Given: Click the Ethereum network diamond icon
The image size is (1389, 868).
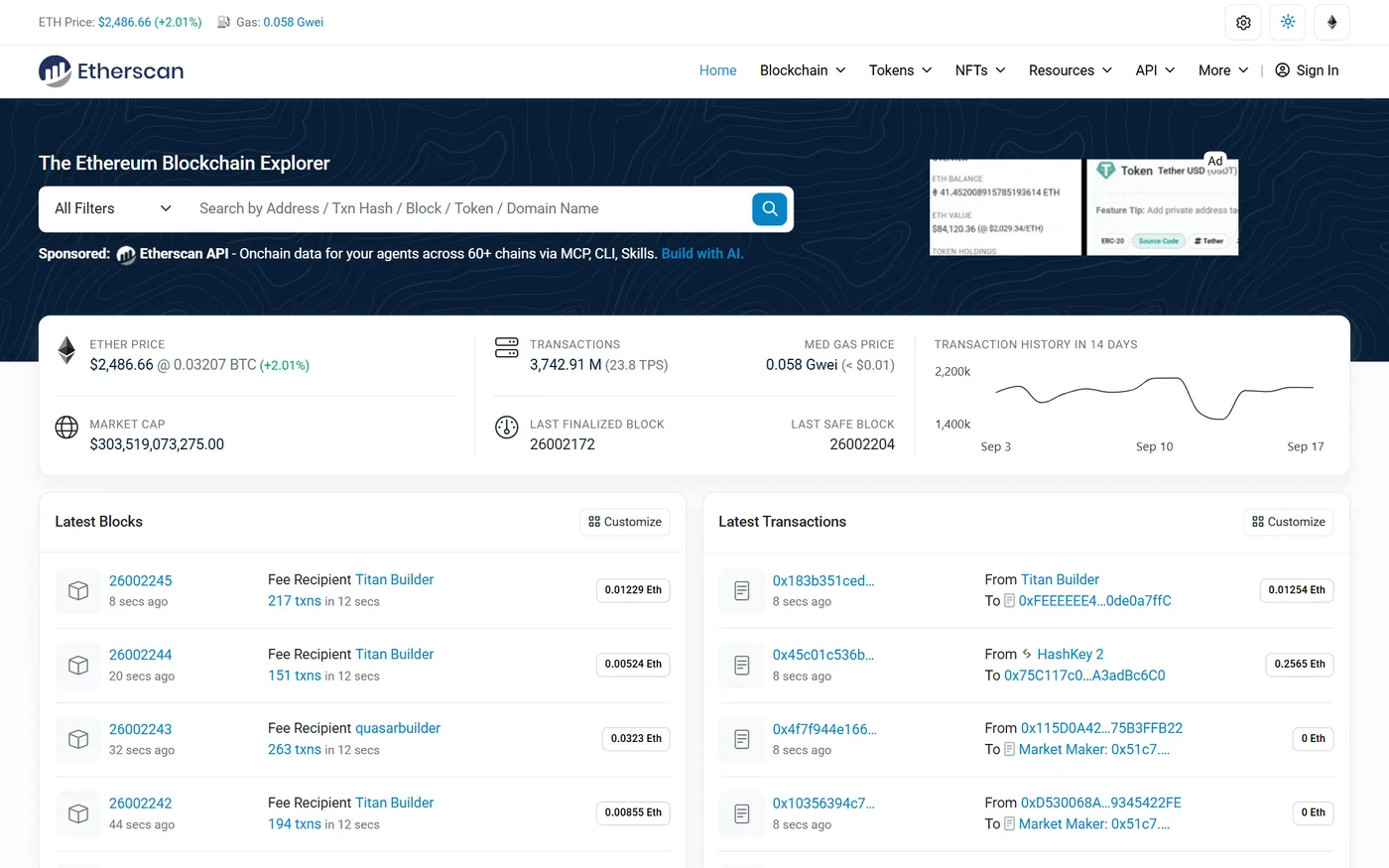Looking at the screenshot, I should coord(1332,22).
